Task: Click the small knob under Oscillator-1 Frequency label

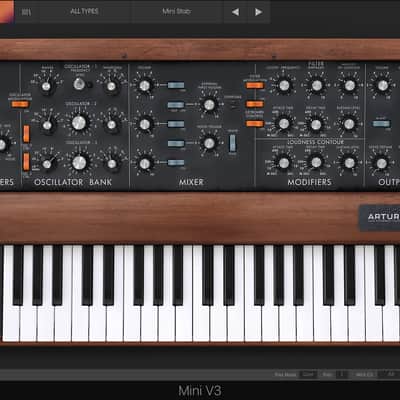Action: (79, 84)
